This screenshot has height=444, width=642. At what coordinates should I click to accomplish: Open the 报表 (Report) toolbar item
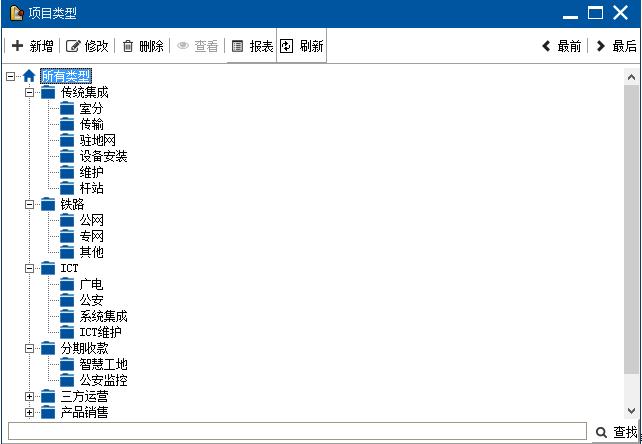pos(252,46)
